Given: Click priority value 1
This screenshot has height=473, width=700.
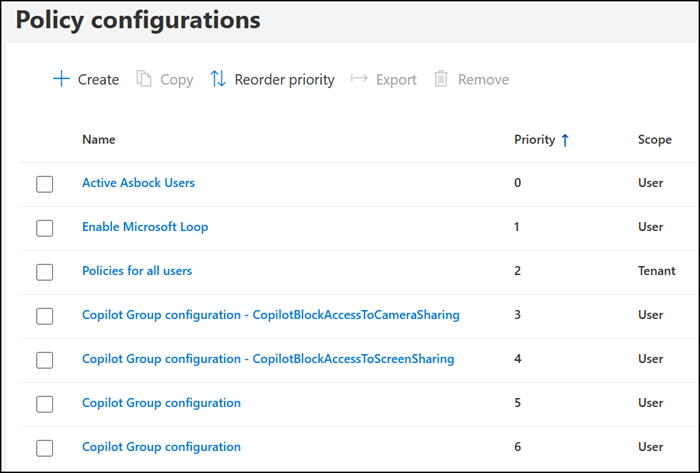Looking at the screenshot, I should [517, 227].
